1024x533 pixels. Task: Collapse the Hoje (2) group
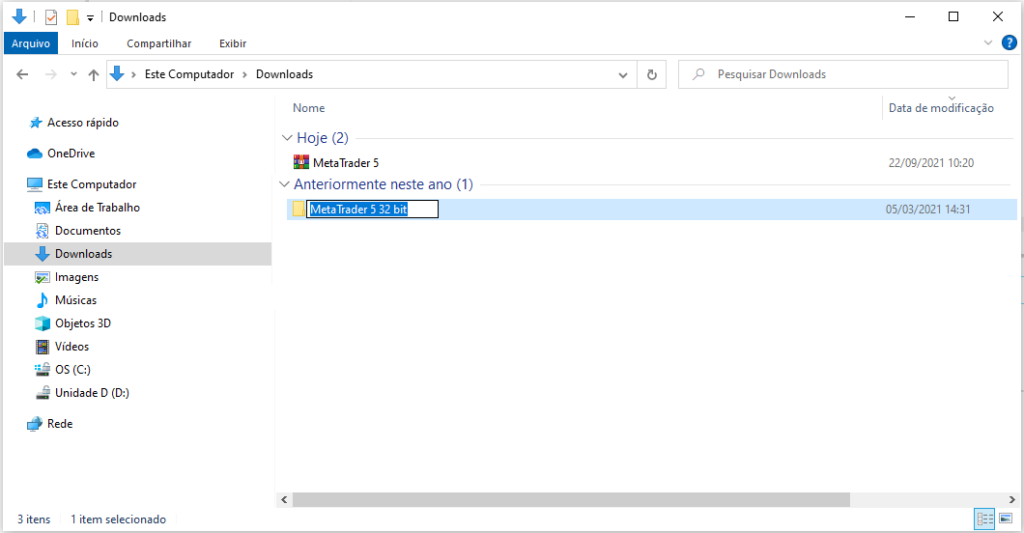click(x=285, y=138)
